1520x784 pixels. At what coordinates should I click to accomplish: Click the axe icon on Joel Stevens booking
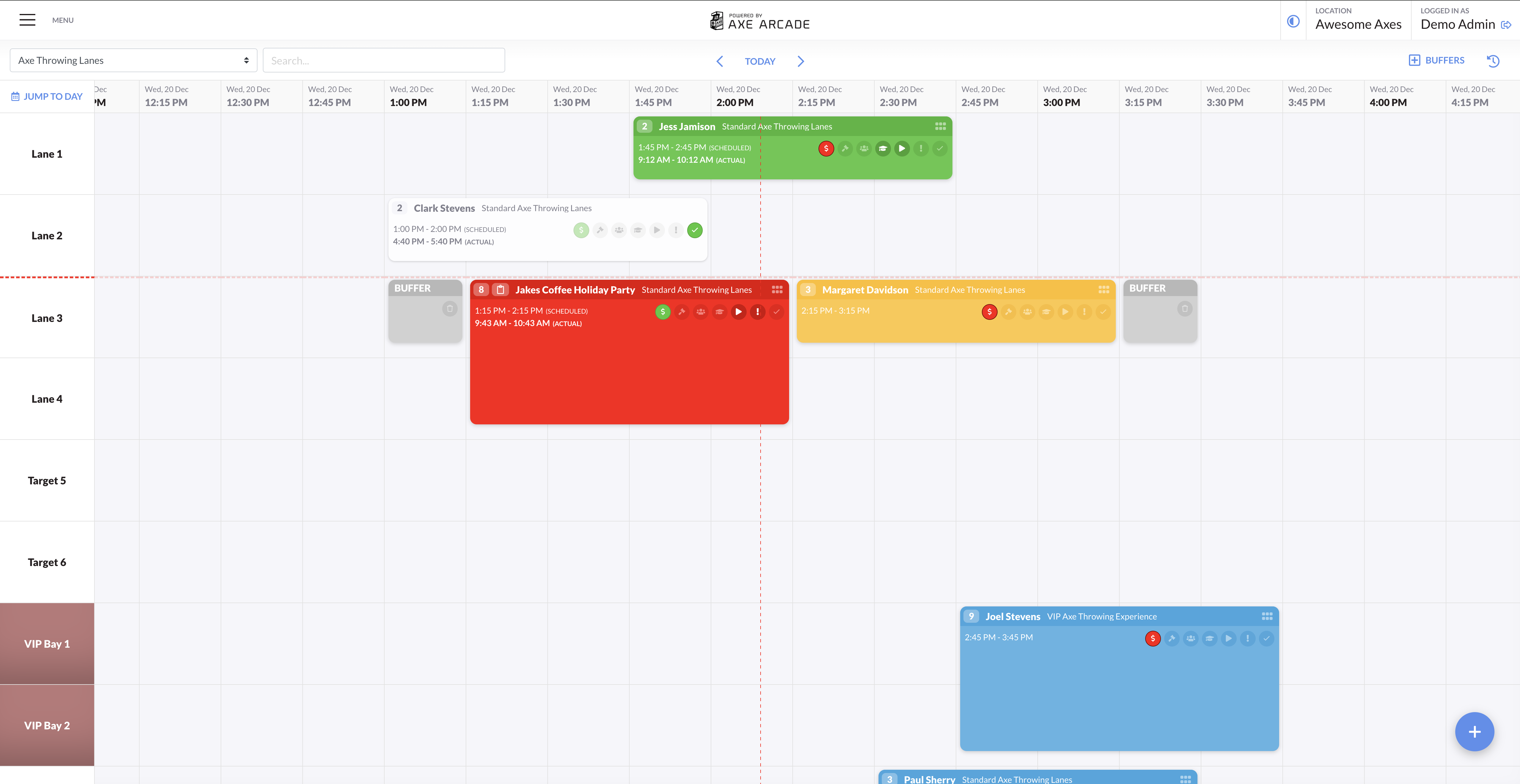(x=1172, y=638)
